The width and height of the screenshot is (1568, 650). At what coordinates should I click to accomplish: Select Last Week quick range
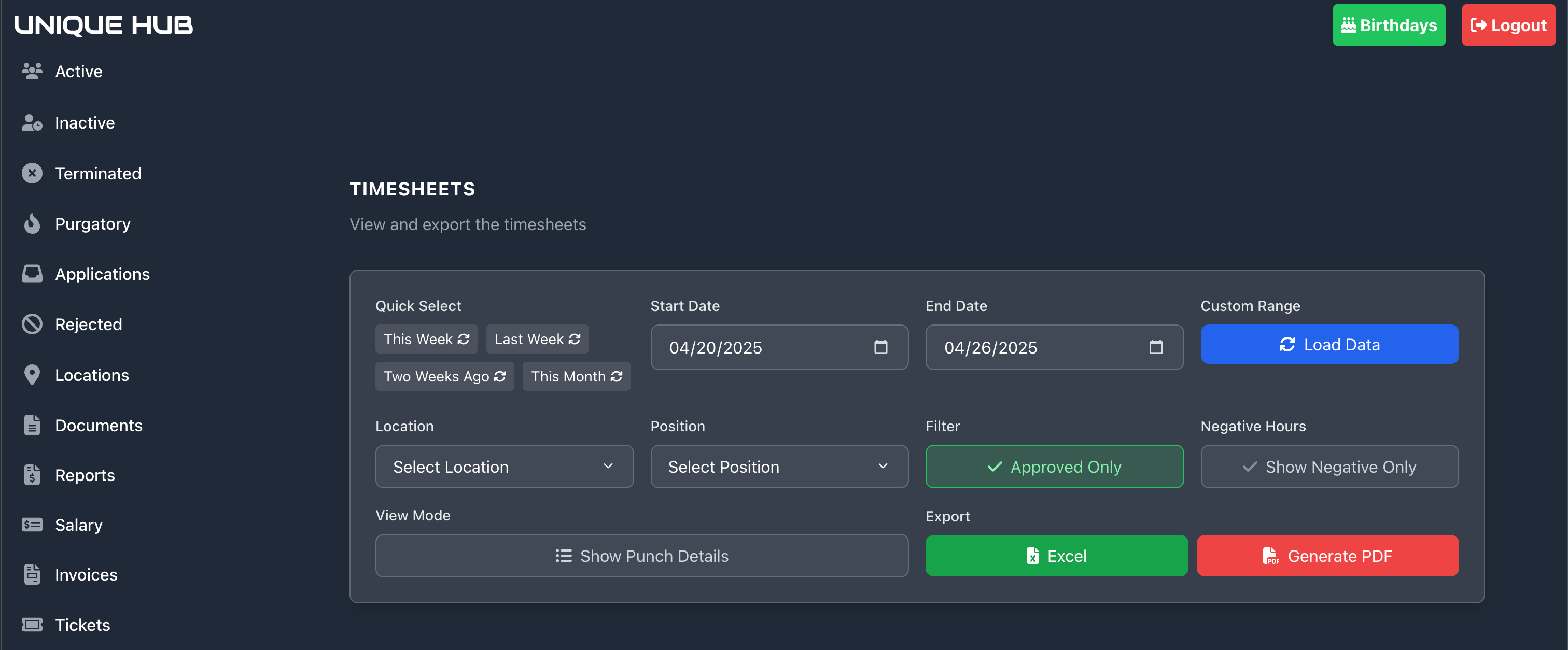pos(537,339)
